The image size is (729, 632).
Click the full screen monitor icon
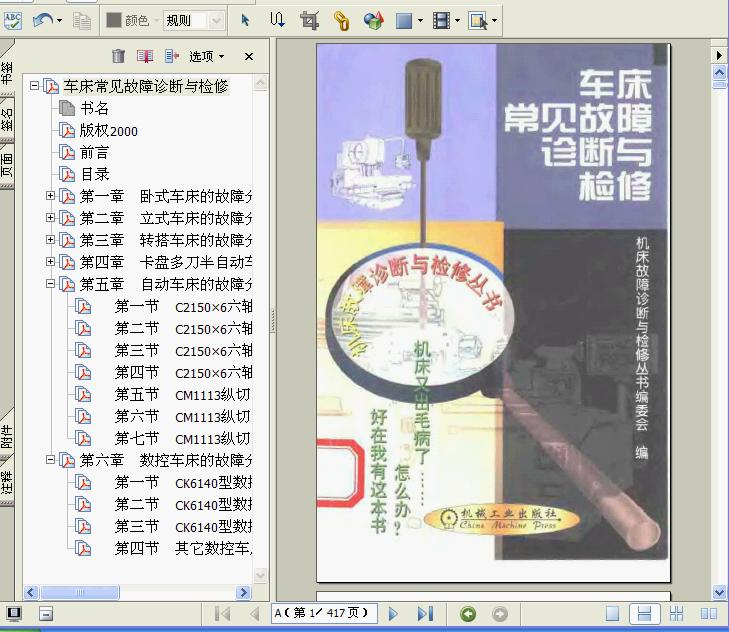[13, 614]
